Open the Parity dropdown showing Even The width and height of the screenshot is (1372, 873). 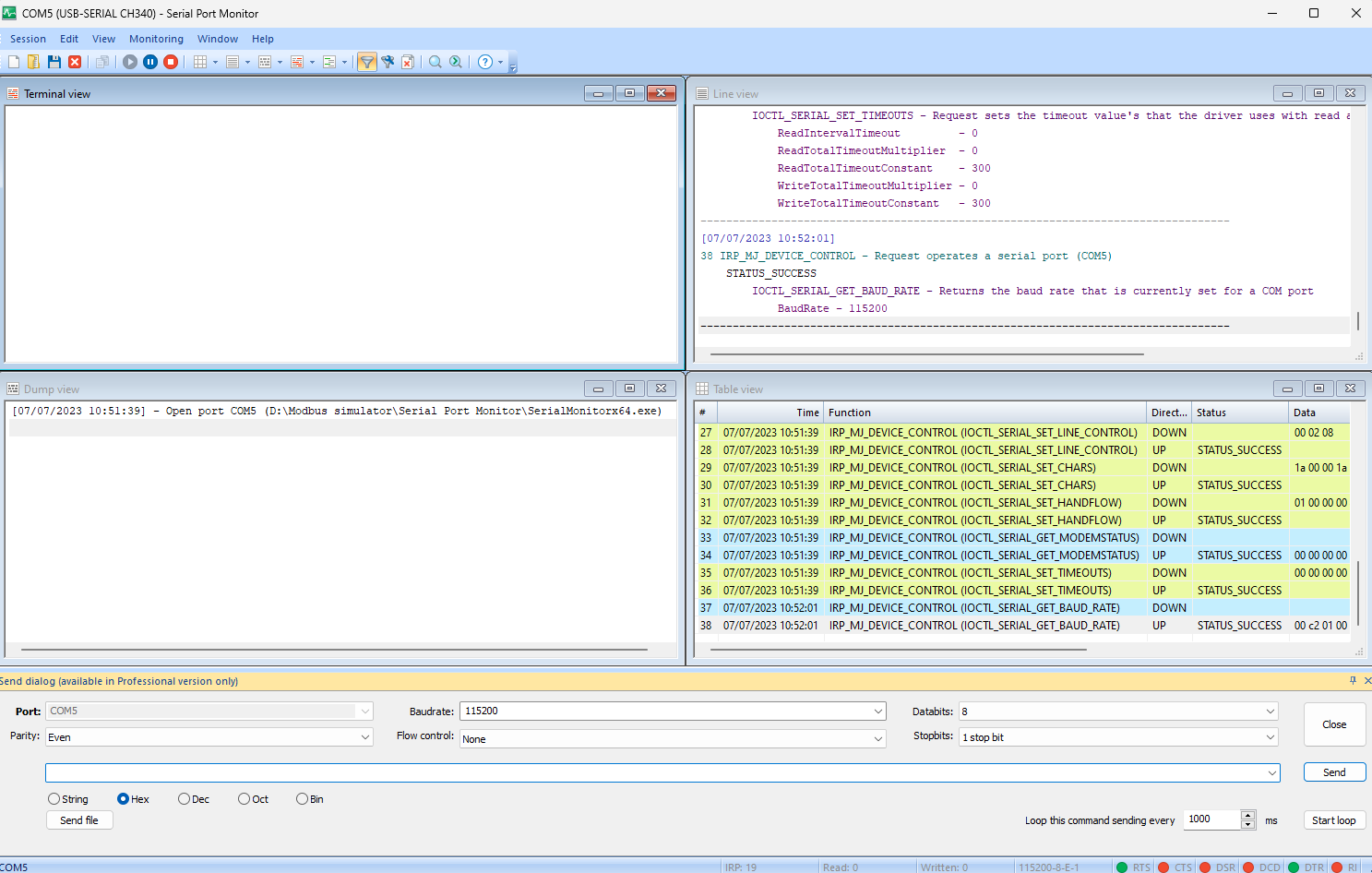[365, 737]
